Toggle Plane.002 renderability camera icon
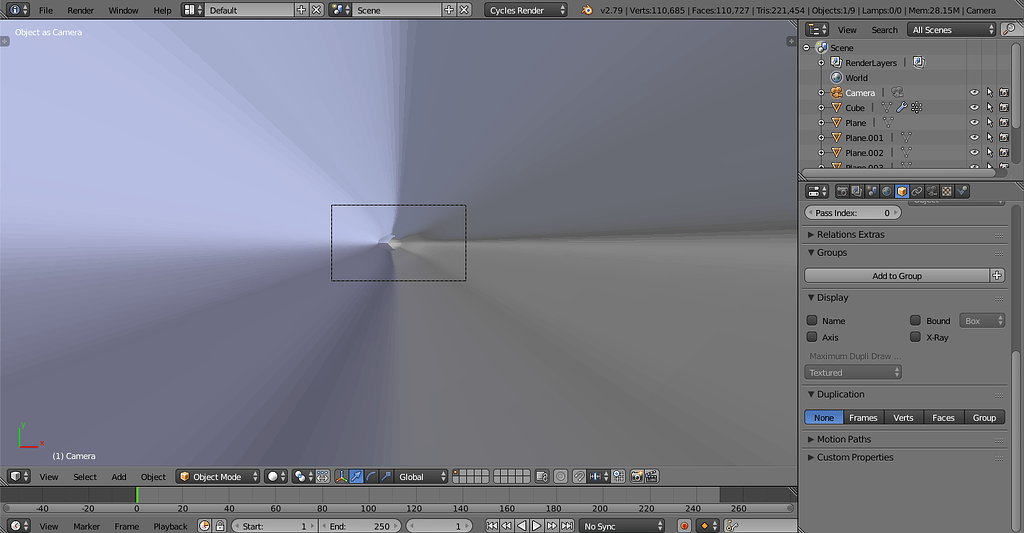The image size is (1024, 533). 1004,153
